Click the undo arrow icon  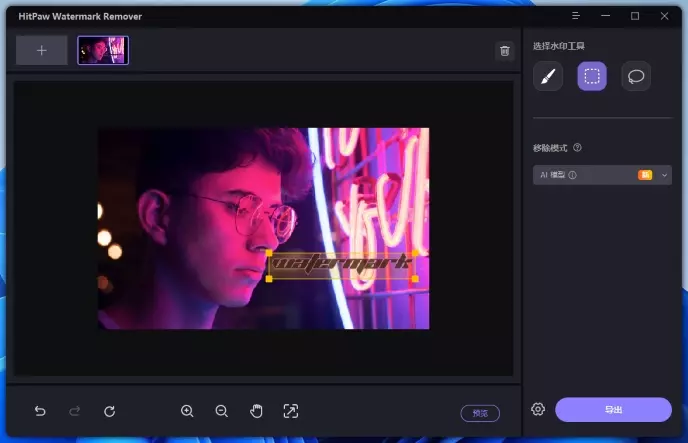point(40,411)
